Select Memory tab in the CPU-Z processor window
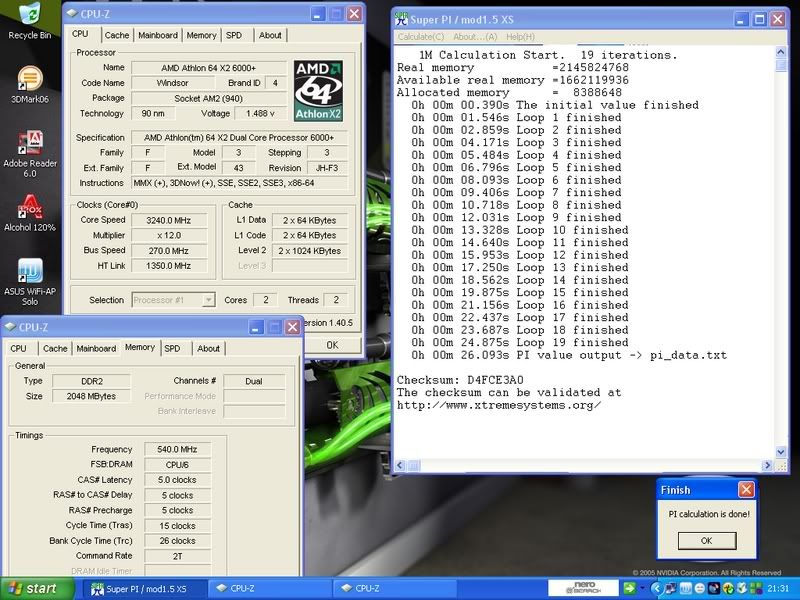 click(x=201, y=35)
